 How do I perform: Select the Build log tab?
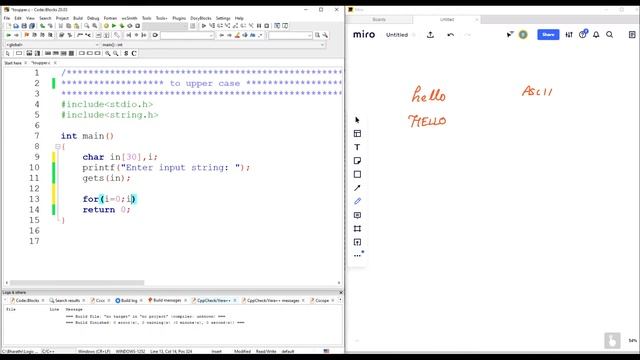[129, 300]
